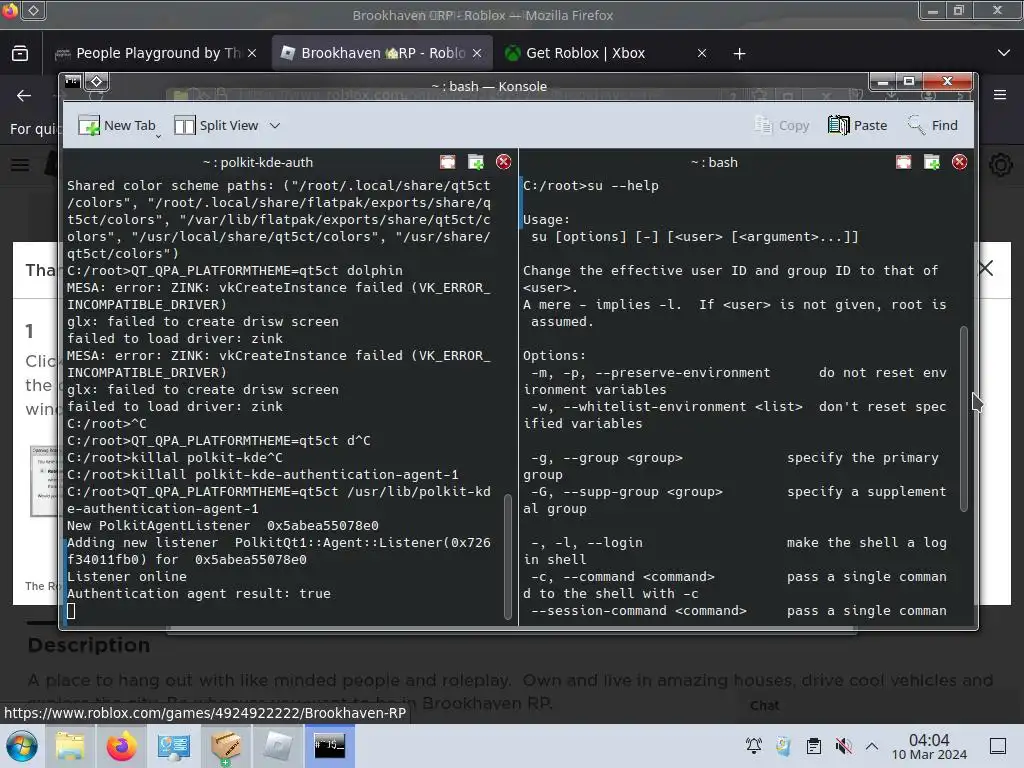This screenshot has height=768, width=1024.
Task: Open System Settings from the taskbar
Action: pos(174,746)
